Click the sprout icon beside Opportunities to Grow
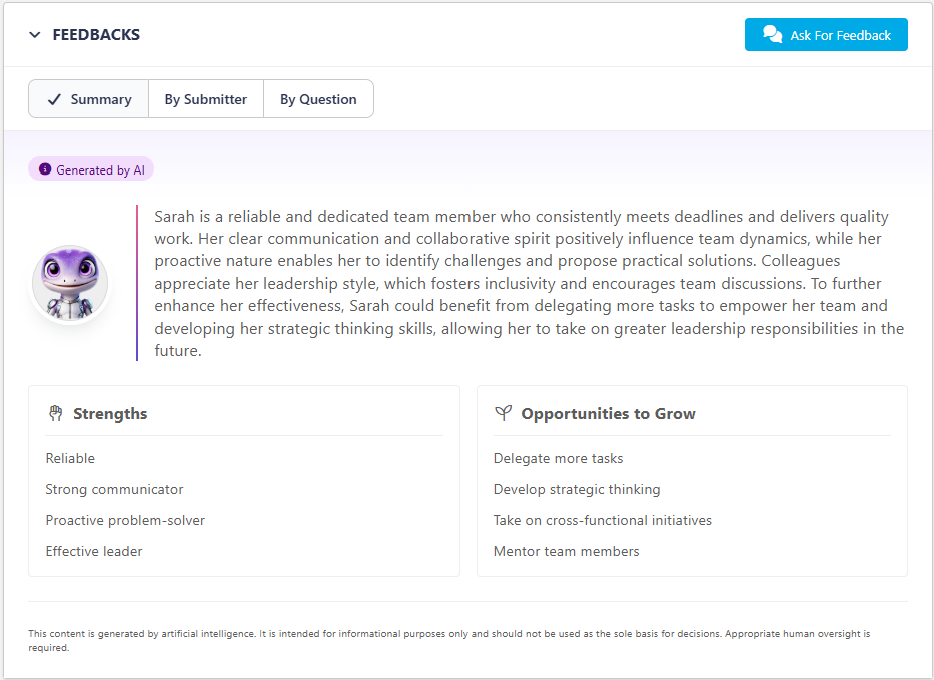Screen dimensions: 934x680 pyautogui.click(x=504, y=413)
